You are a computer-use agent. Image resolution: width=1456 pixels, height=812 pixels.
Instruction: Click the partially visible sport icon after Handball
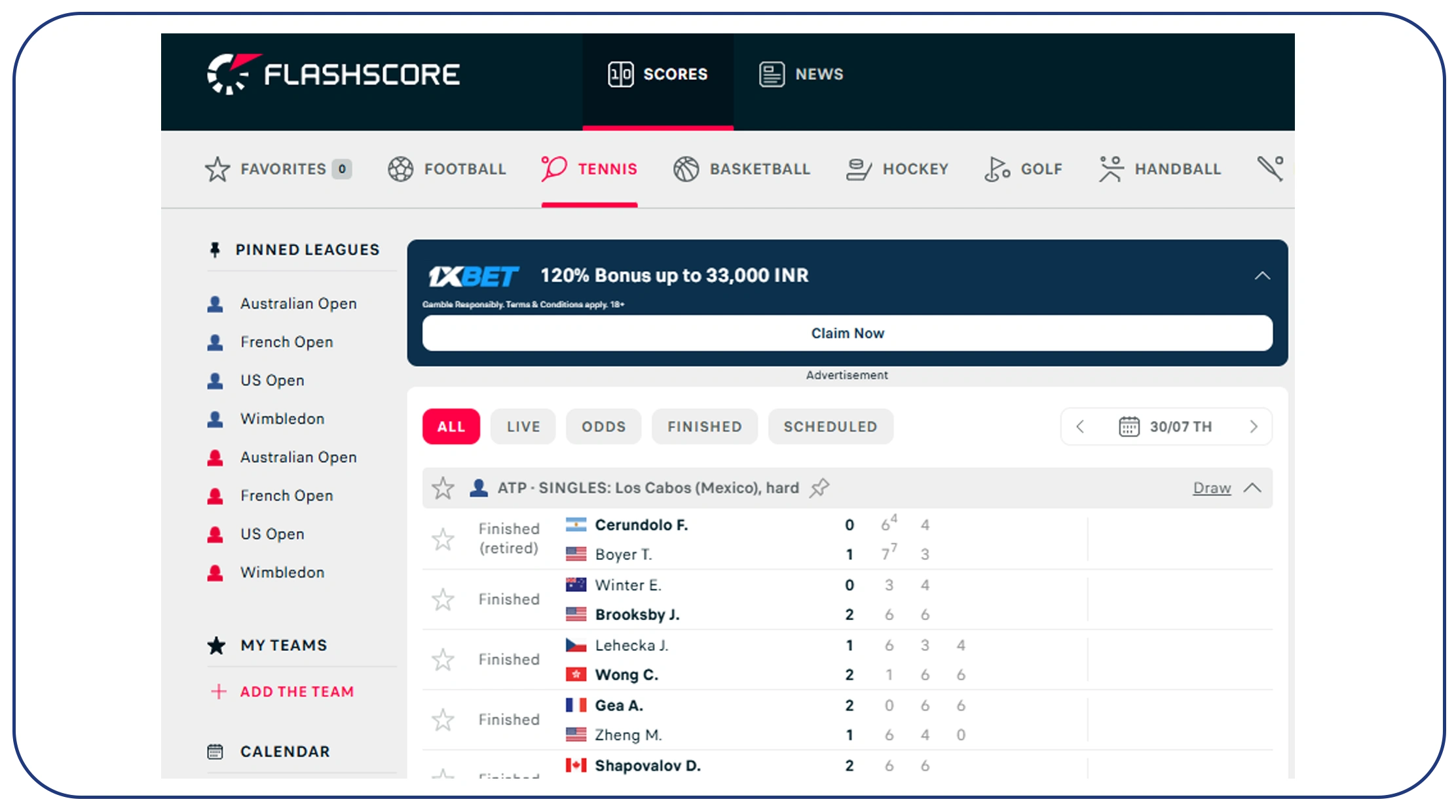coord(1271,168)
